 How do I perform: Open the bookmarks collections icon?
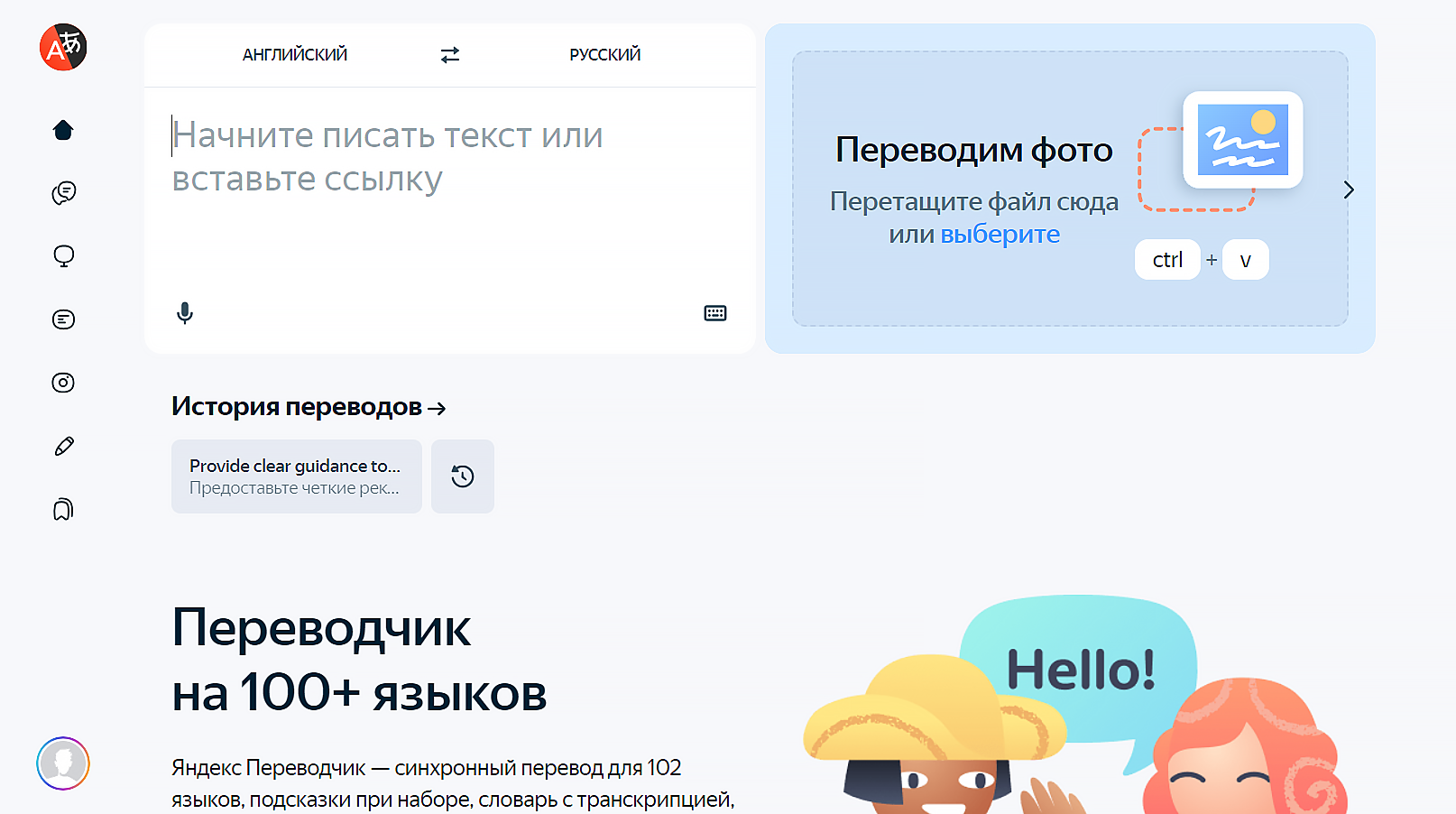click(x=63, y=510)
